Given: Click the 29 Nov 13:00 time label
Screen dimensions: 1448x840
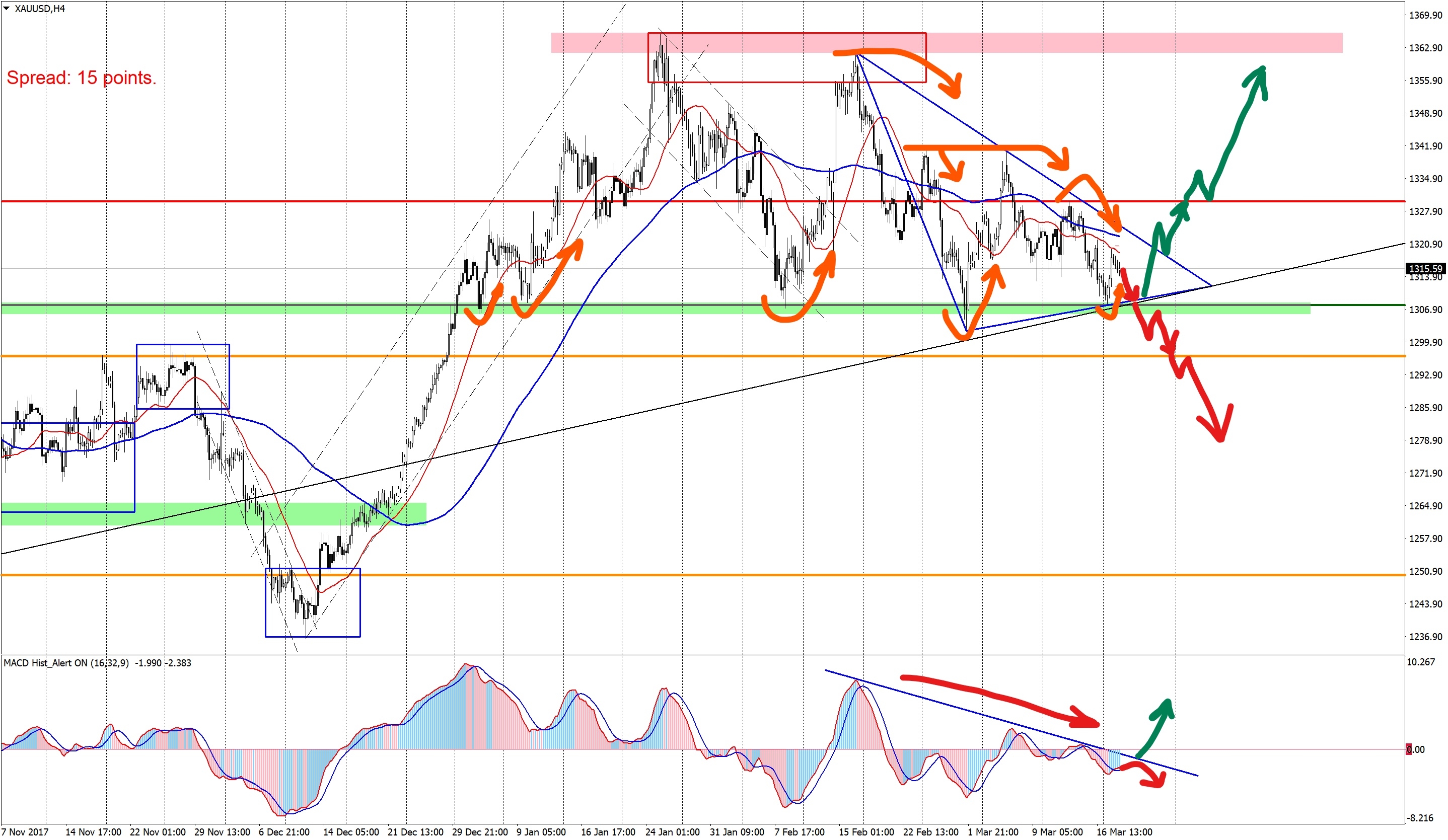Looking at the screenshot, I should pyautogui.click(x=222, y=832).
